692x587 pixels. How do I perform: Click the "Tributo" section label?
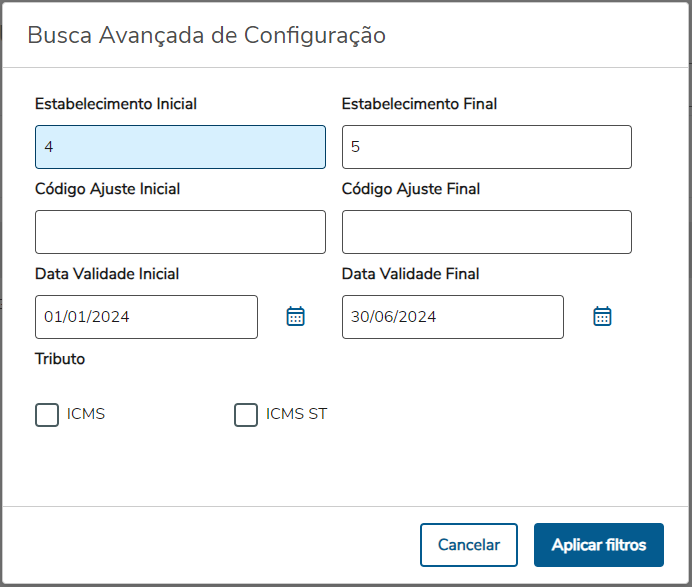[60, 359]
